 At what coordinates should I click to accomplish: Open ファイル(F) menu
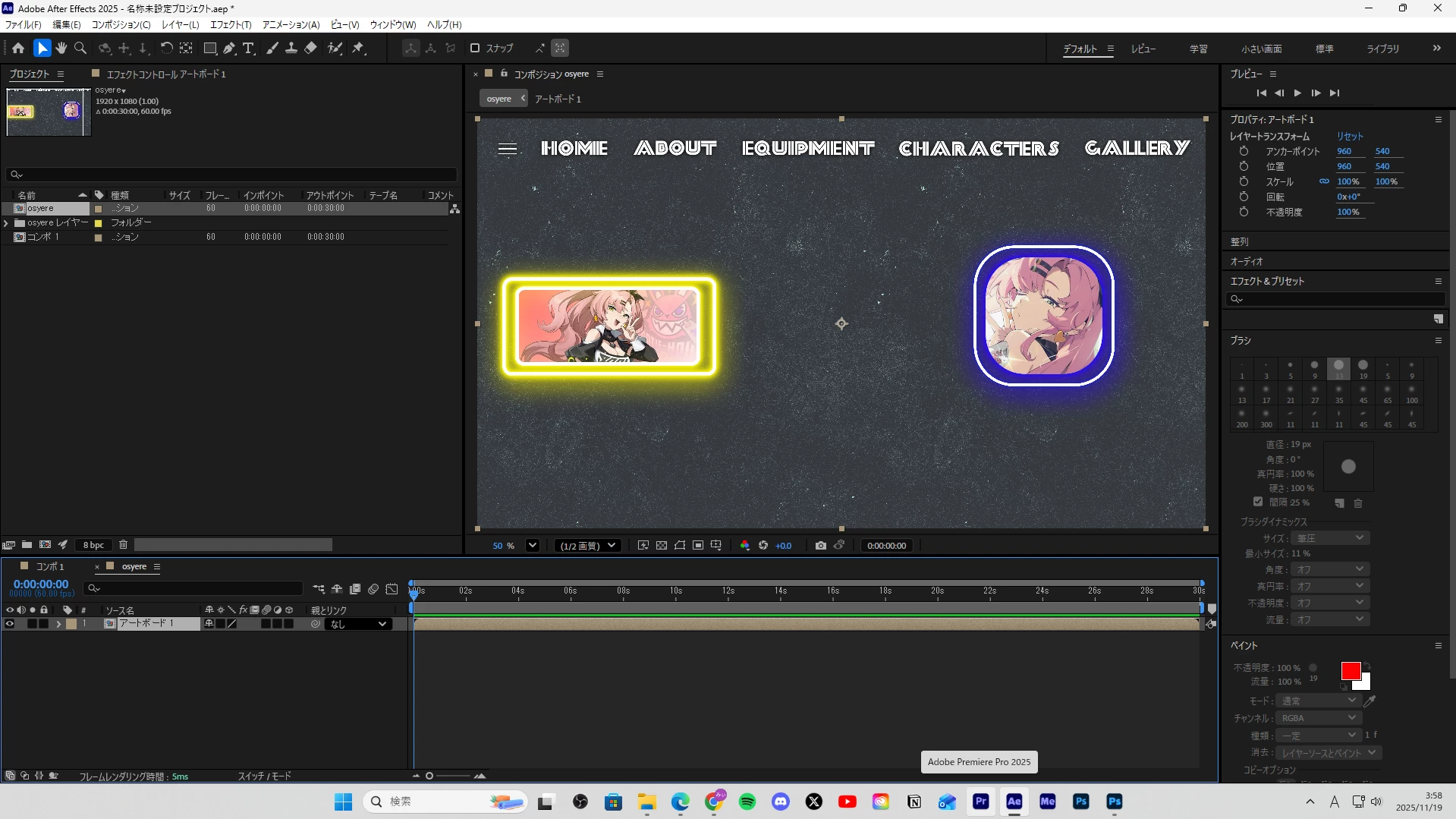point(24,24)
